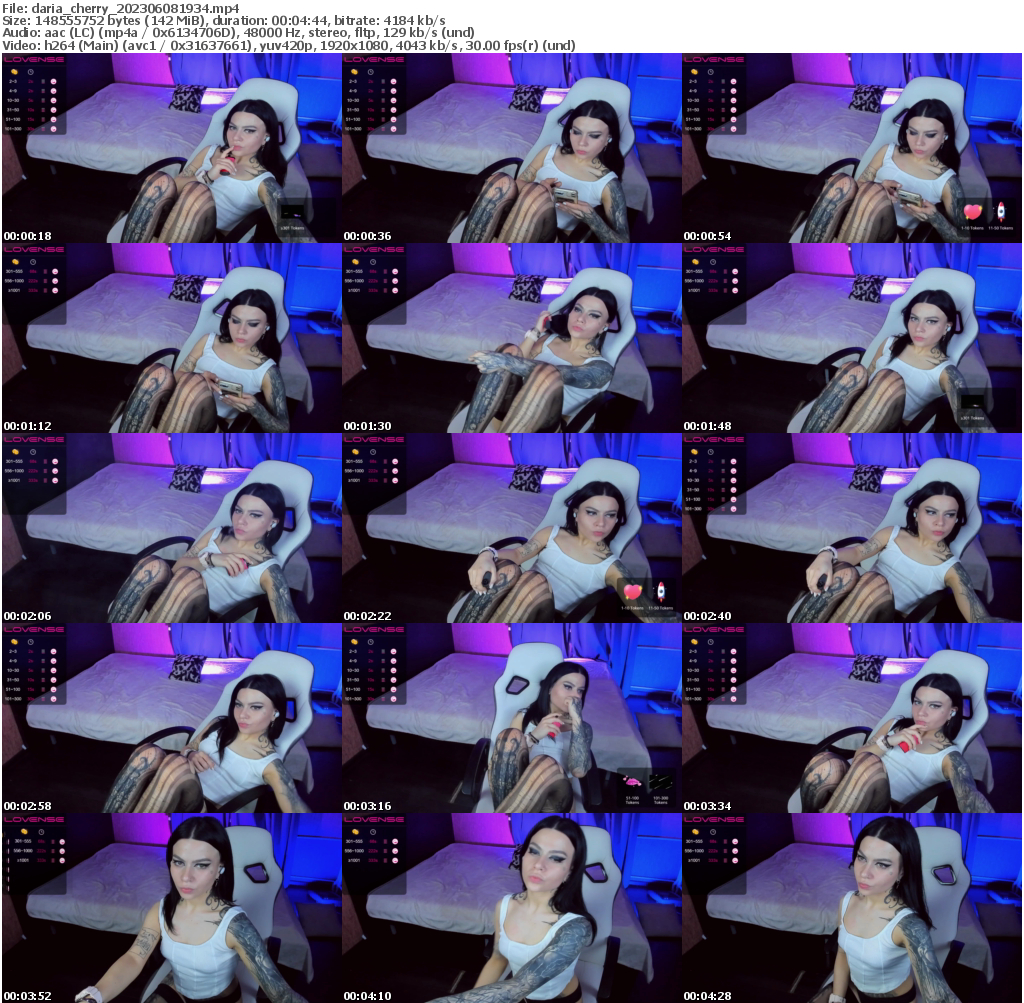1024x1003 pixels.
Task: Click the clock icon atop the Lovense menu
Action: (30, 72)
